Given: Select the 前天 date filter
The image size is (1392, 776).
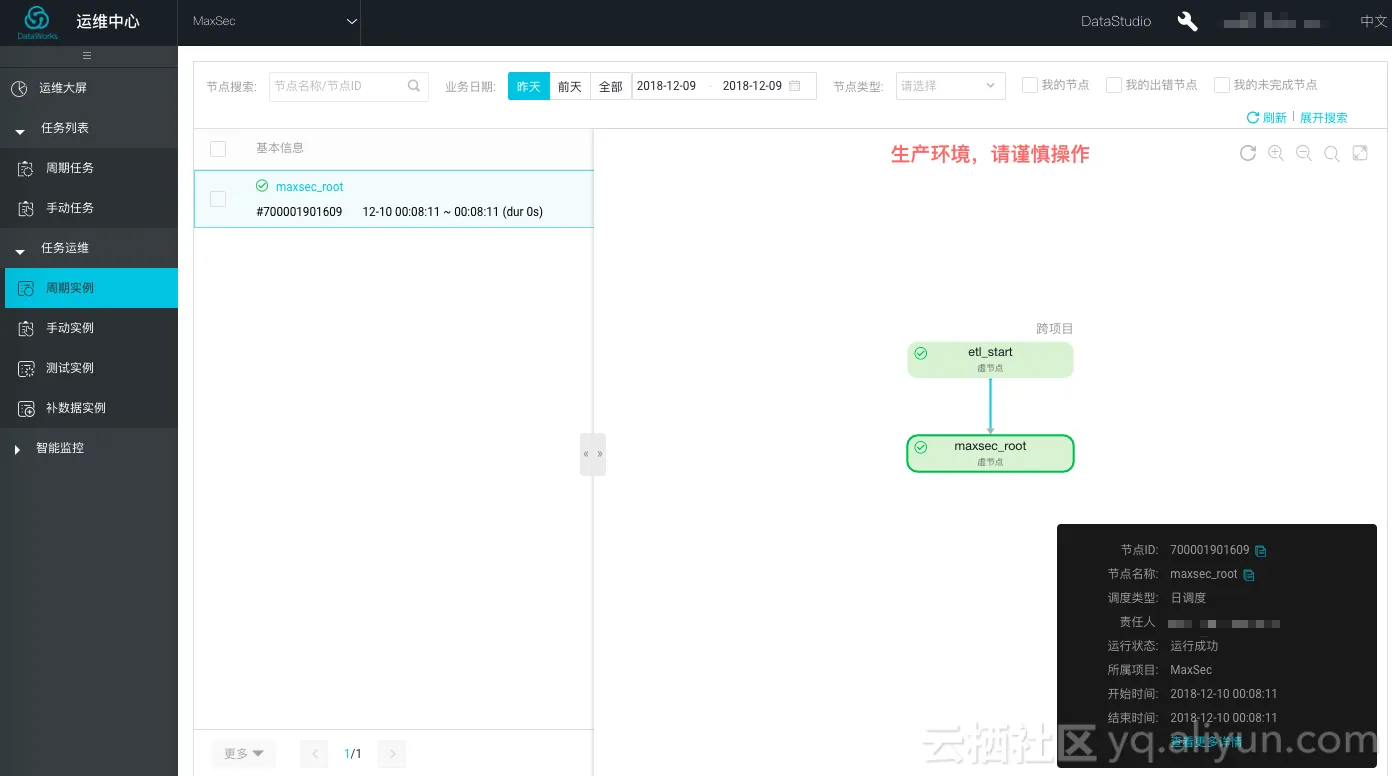Looking at the screenshot, I should click(570, 86).
